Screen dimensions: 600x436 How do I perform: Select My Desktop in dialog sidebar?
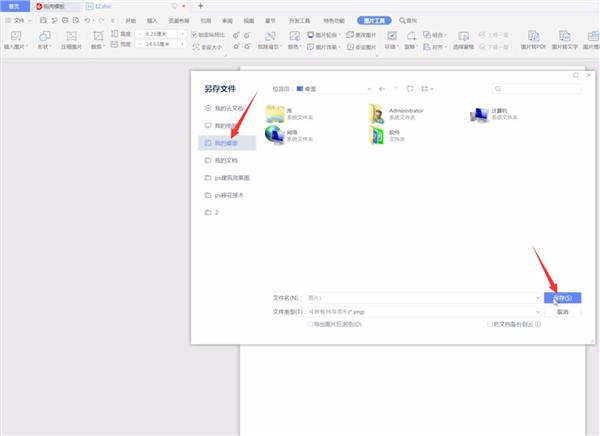(x=227, y=143)
